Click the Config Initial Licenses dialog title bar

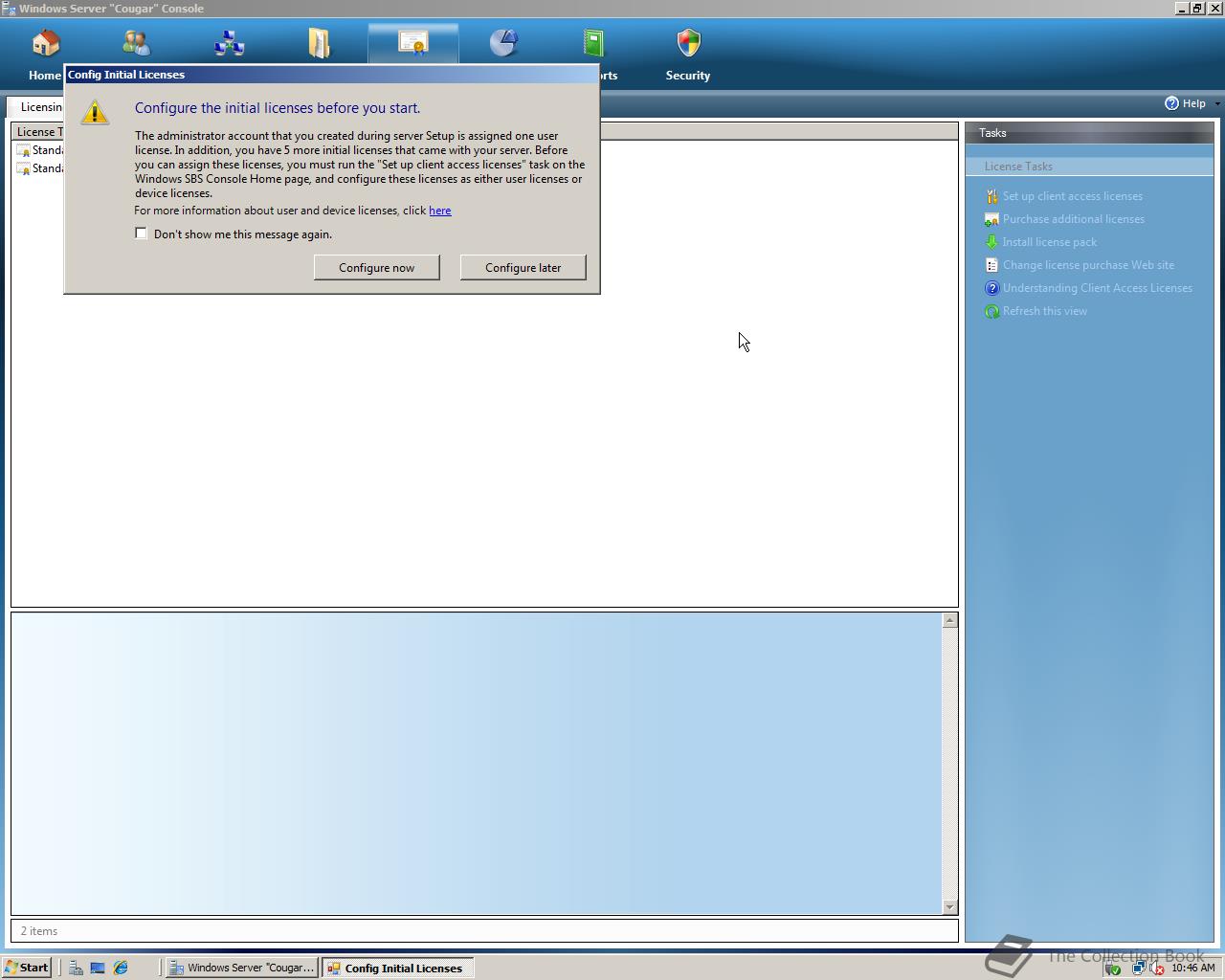[332, 75]
